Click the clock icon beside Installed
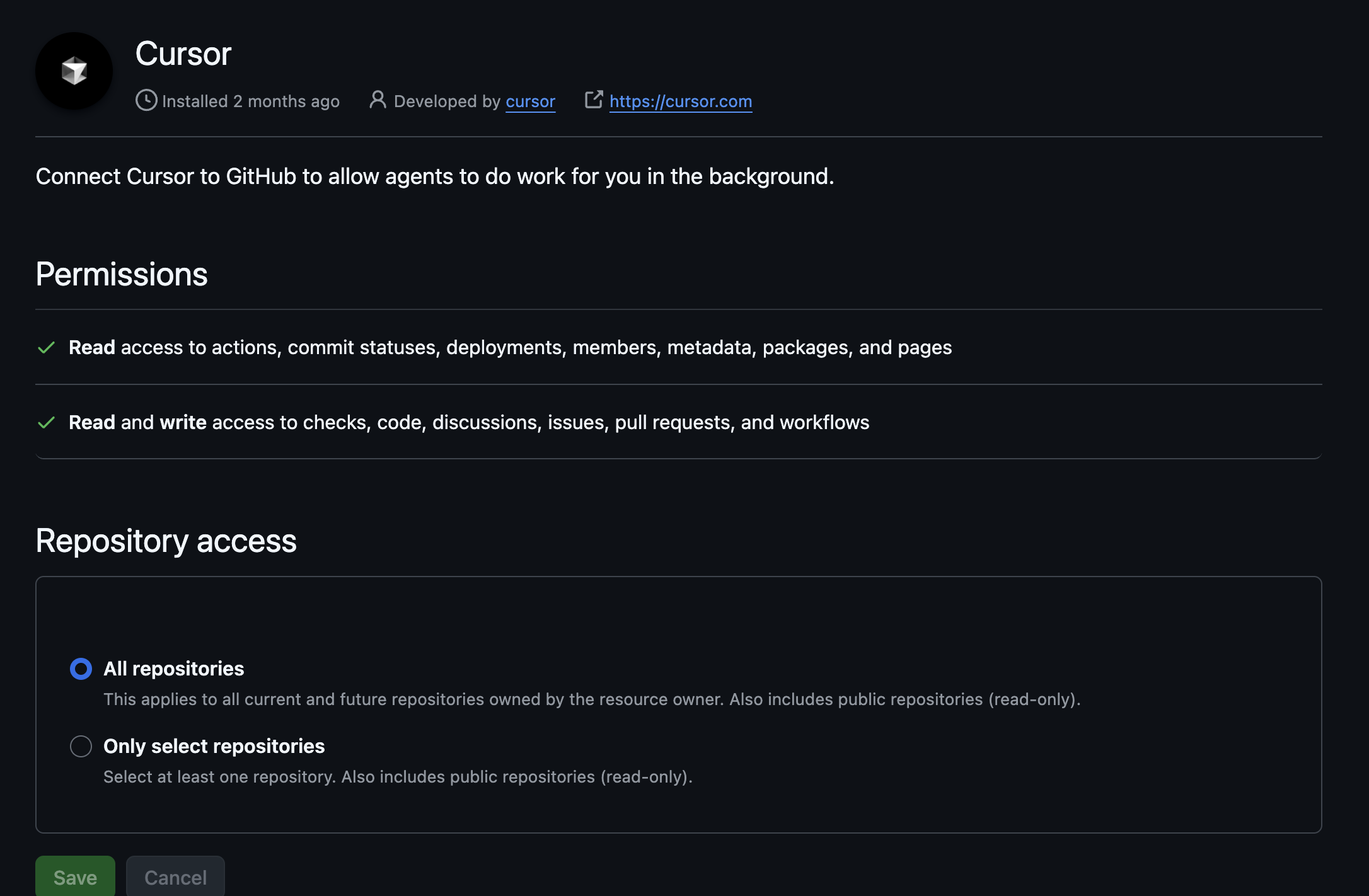The width and height of the screenshot is (1369, 896). click(x=146, y=100)
